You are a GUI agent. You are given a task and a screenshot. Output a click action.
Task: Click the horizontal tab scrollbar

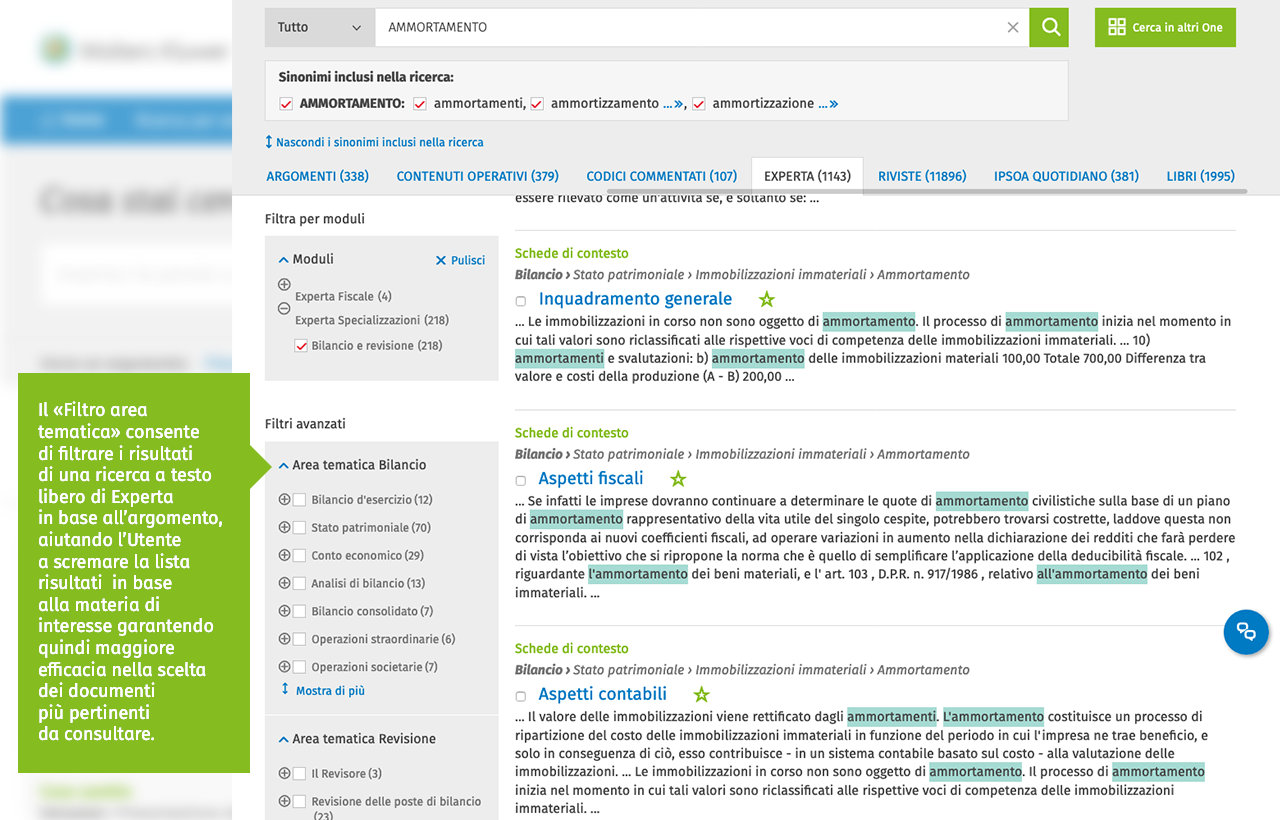pos(1040,190)
